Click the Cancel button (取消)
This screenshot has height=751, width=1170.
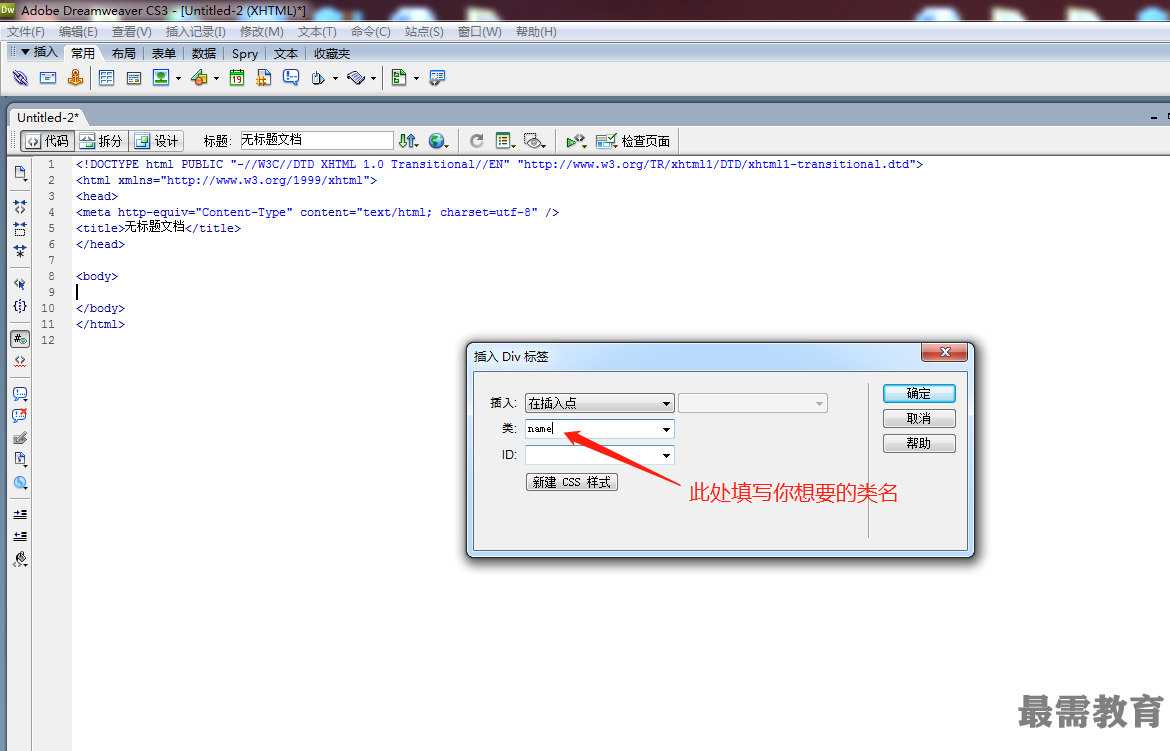[919, 418]
